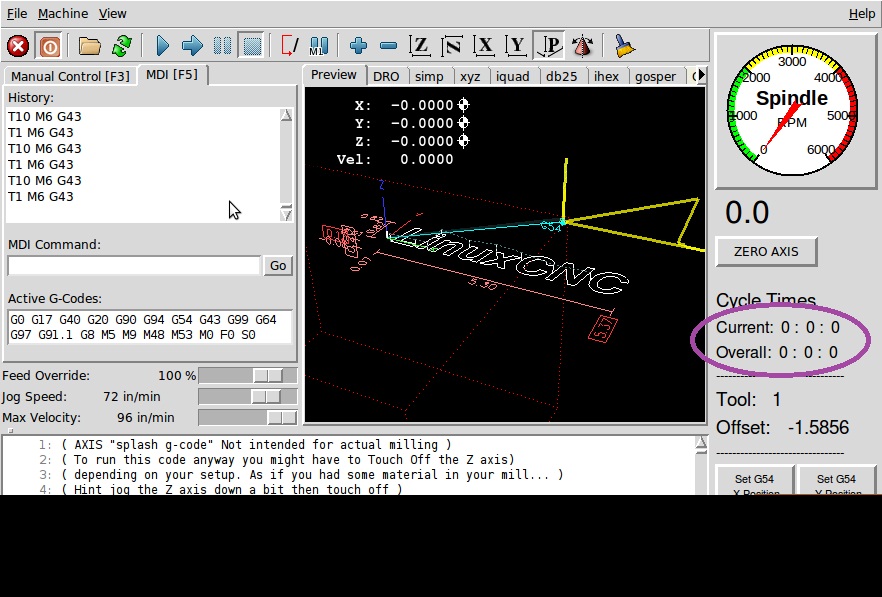Image resolution: width=882 pixels, height=597 pixels.
Task: Focus the MDI Command input field
Action: [134, 266]
